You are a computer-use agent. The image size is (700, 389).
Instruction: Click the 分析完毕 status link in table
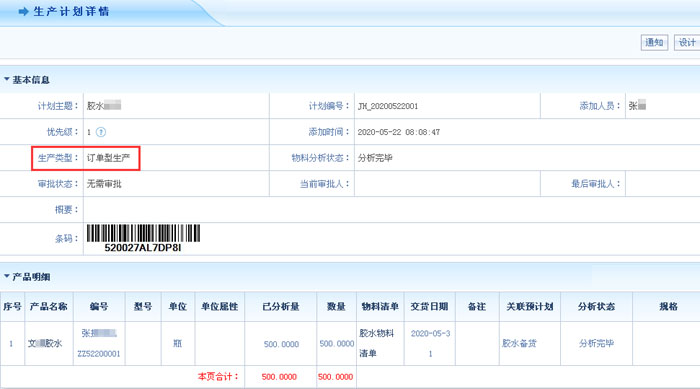pyautogui.click(x=596, y=343)
